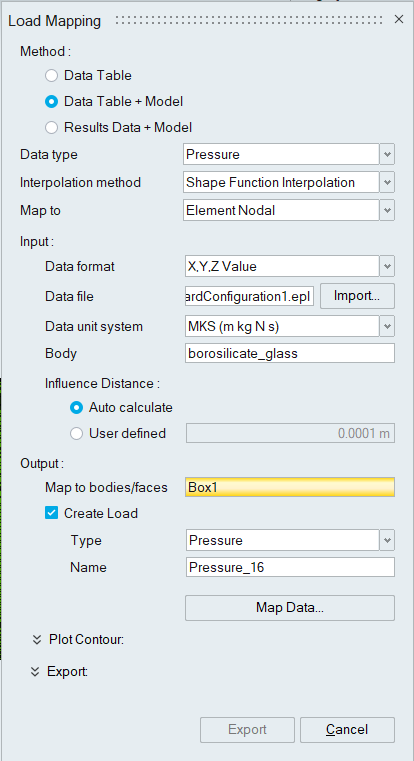414x761 pixels.
Task: Select the Data Table method
Action: click(51, 76)
